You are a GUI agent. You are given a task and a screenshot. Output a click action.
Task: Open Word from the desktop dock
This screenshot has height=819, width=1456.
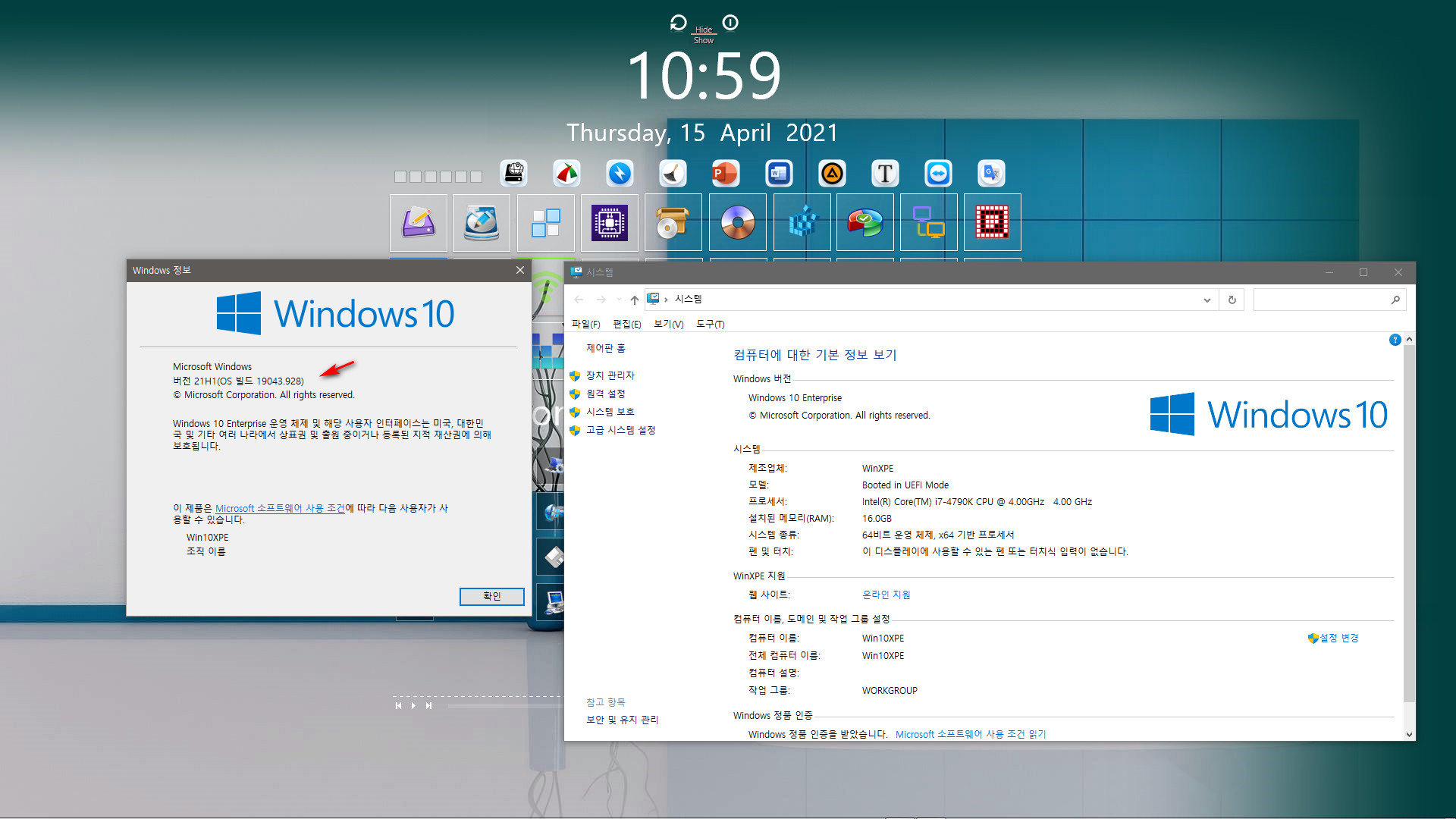(779, 173)
